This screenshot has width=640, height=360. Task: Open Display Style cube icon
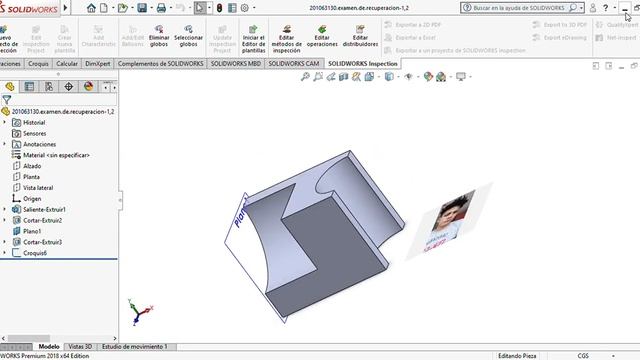coord(389,76)
